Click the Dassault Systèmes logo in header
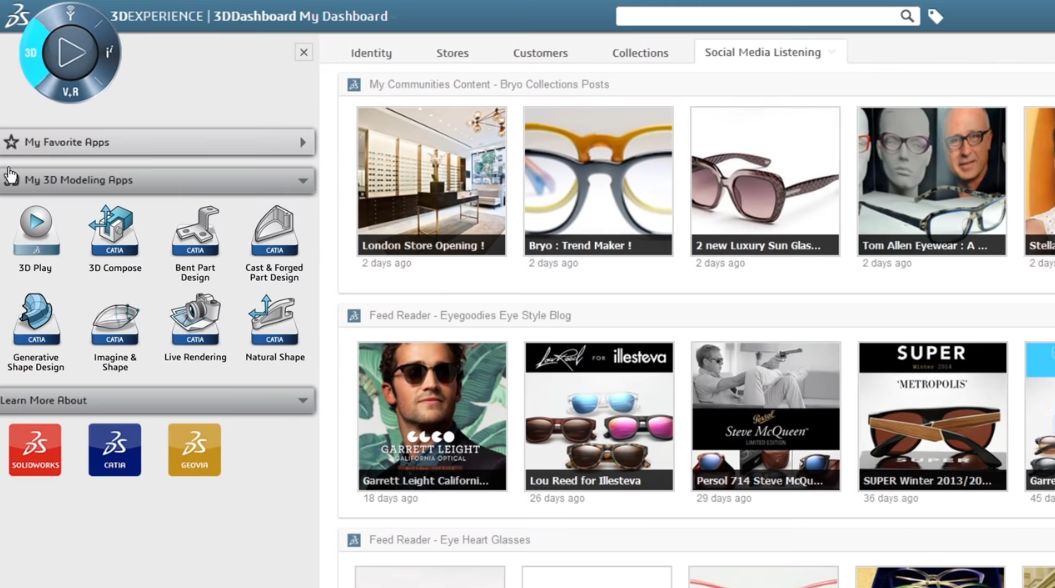 click(17, 16)
